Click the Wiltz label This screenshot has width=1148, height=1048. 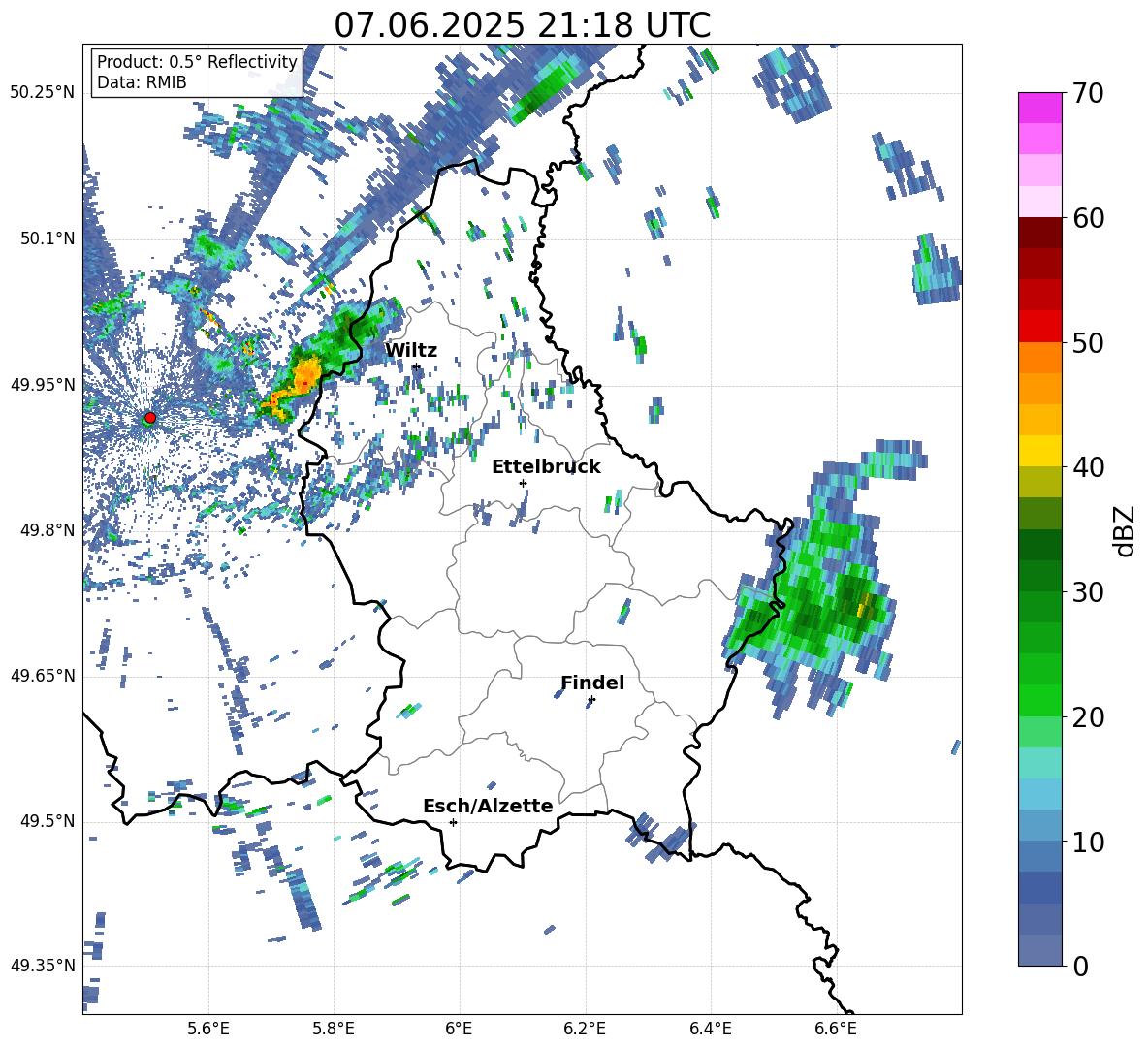(x=411, y=351)
